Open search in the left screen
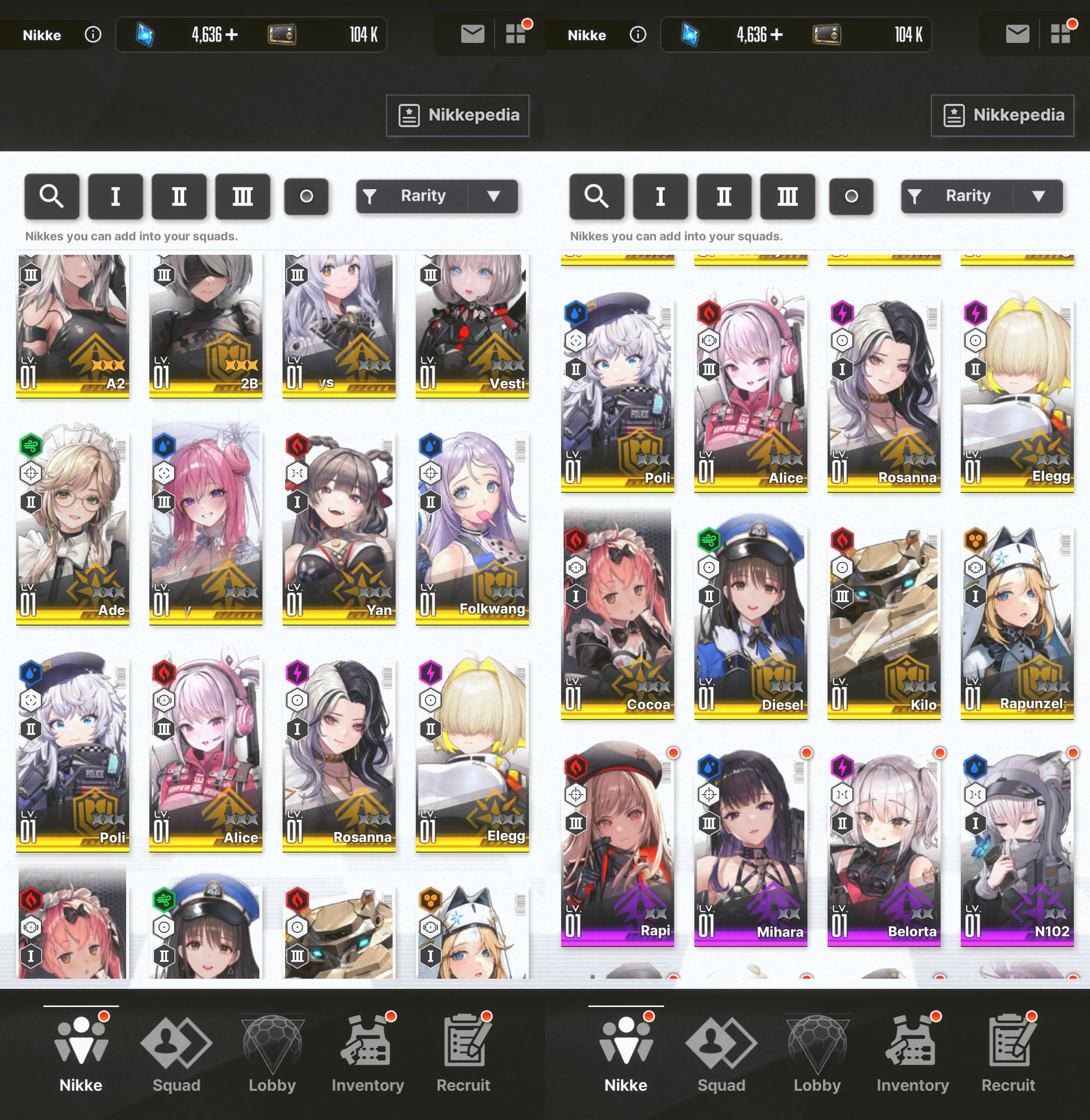The height and width of the screenshot is (1120, 1090). tap(52, 197)
